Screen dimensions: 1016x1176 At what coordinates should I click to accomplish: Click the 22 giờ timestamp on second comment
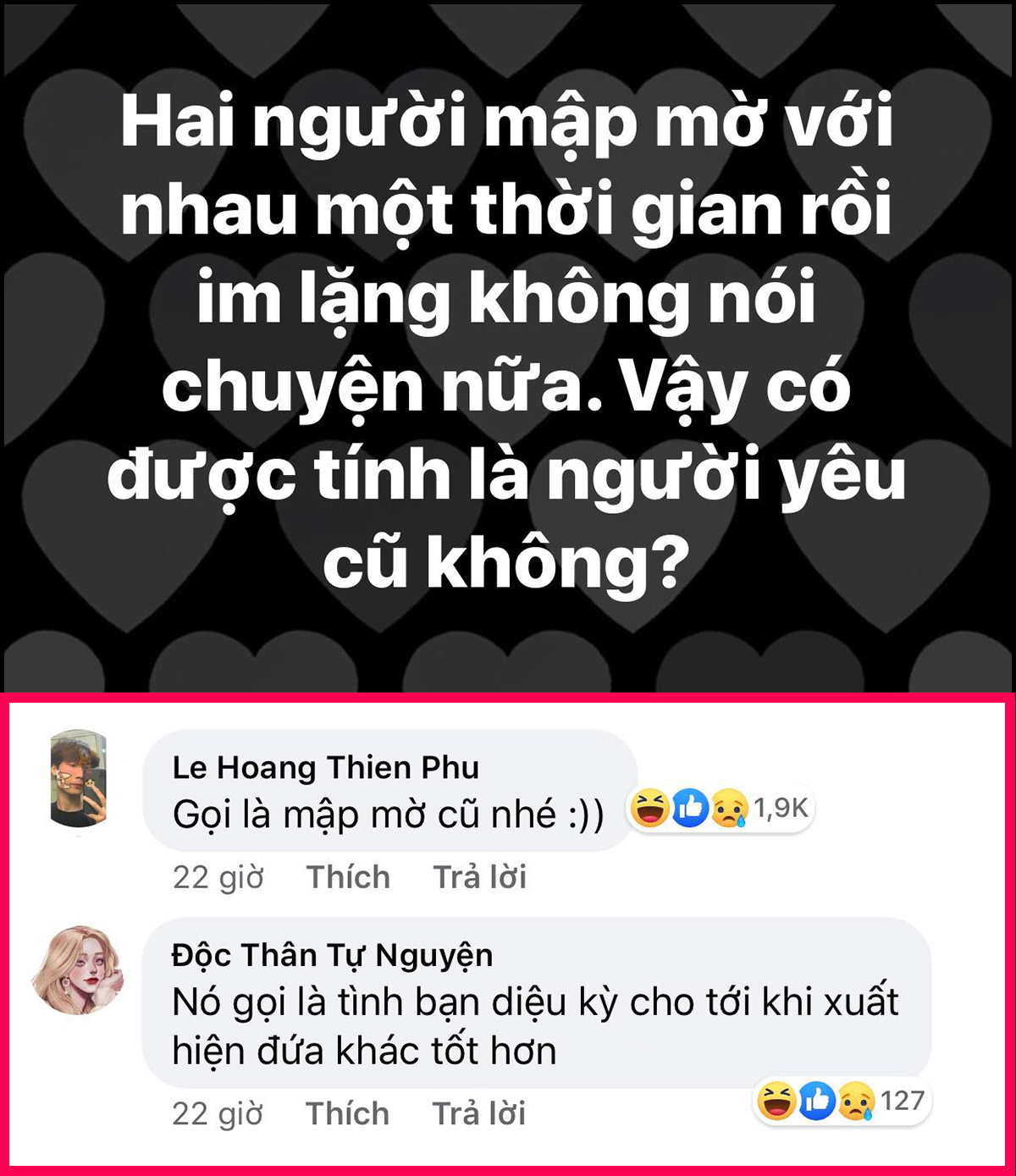pos(218,1114)
